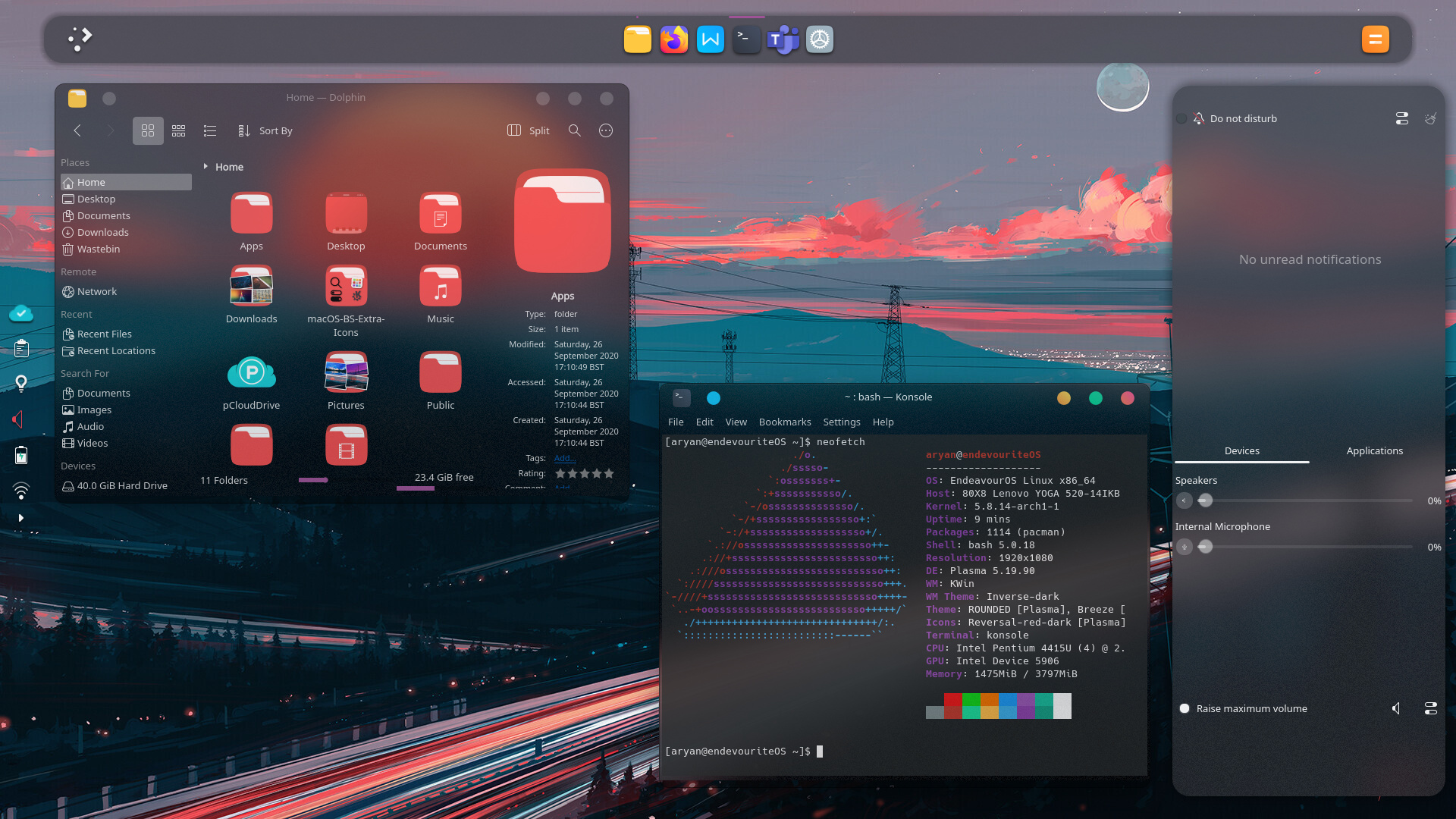This screenshot has height=819, width=1456.
Task: Enable Do not disturb mode
Action: [1181, 118]
